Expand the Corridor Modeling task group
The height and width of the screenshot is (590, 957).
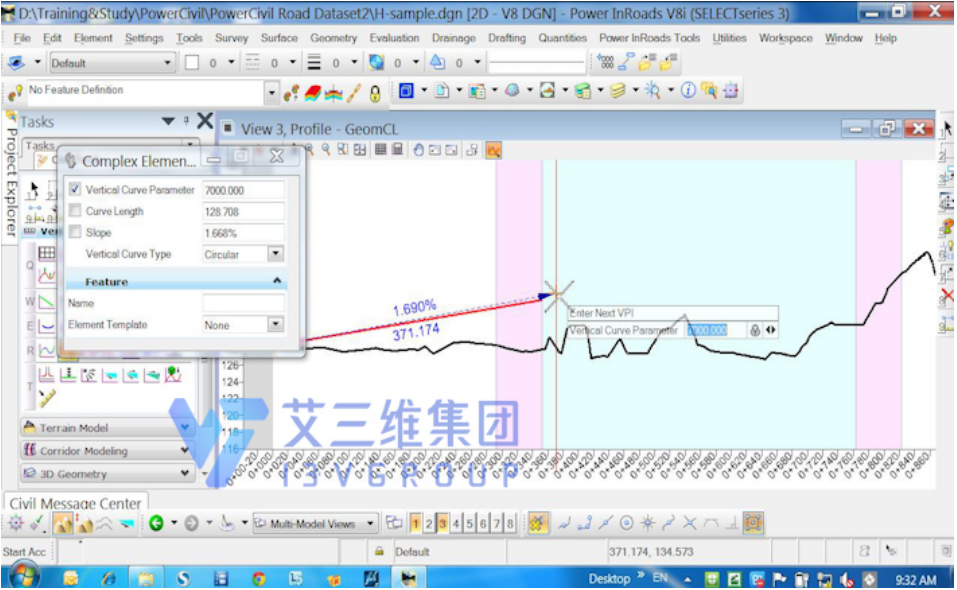tap(107, 450)
